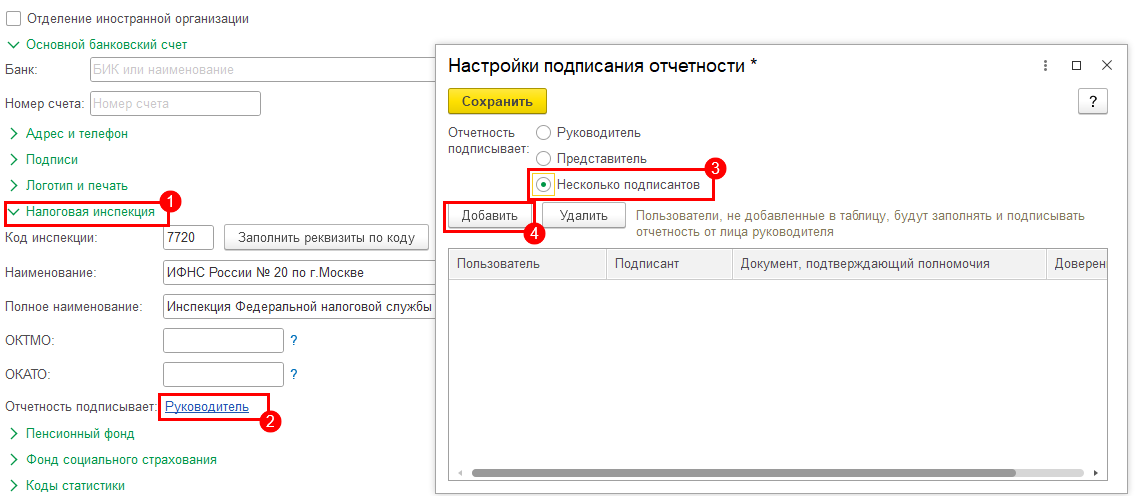This screenshot has height=496, width=1138.
Task: Select the Представитель radio option
Action: 543,158
